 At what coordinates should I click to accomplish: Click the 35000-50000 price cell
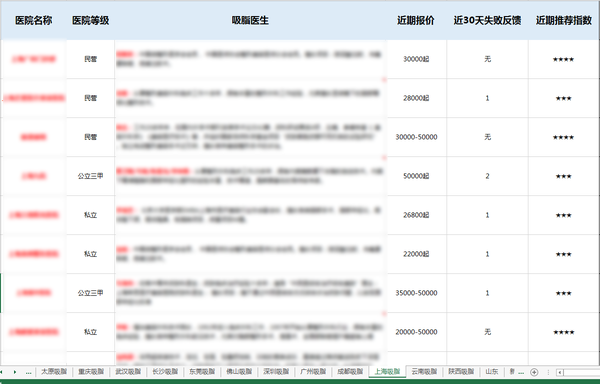416,293
